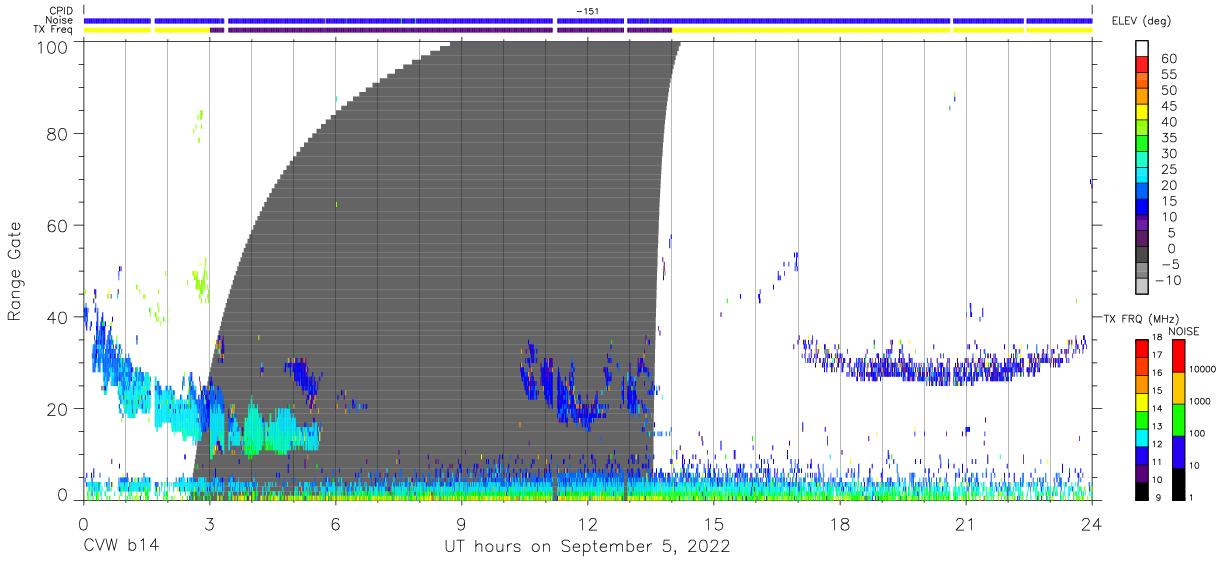Viewport: 1228px width, 567px height.
Task: Click the red segment of the ELEV colorbar
Action: tap(1143, 67)
